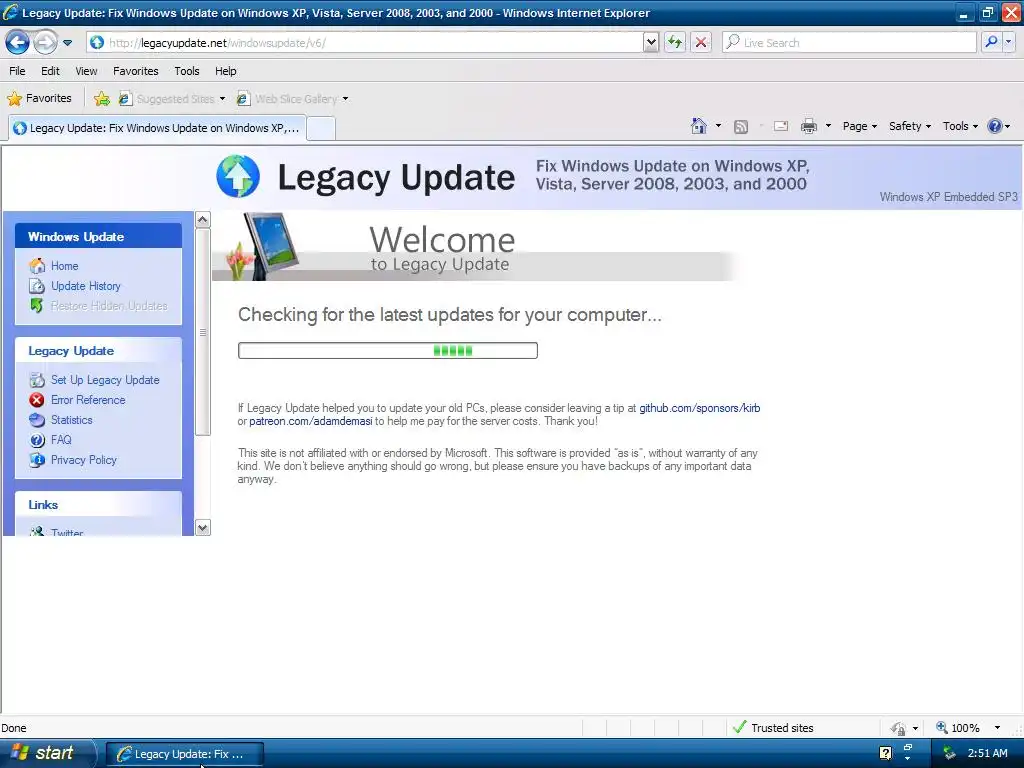
Task: Open the Edit menu
Action: (50, 71)
